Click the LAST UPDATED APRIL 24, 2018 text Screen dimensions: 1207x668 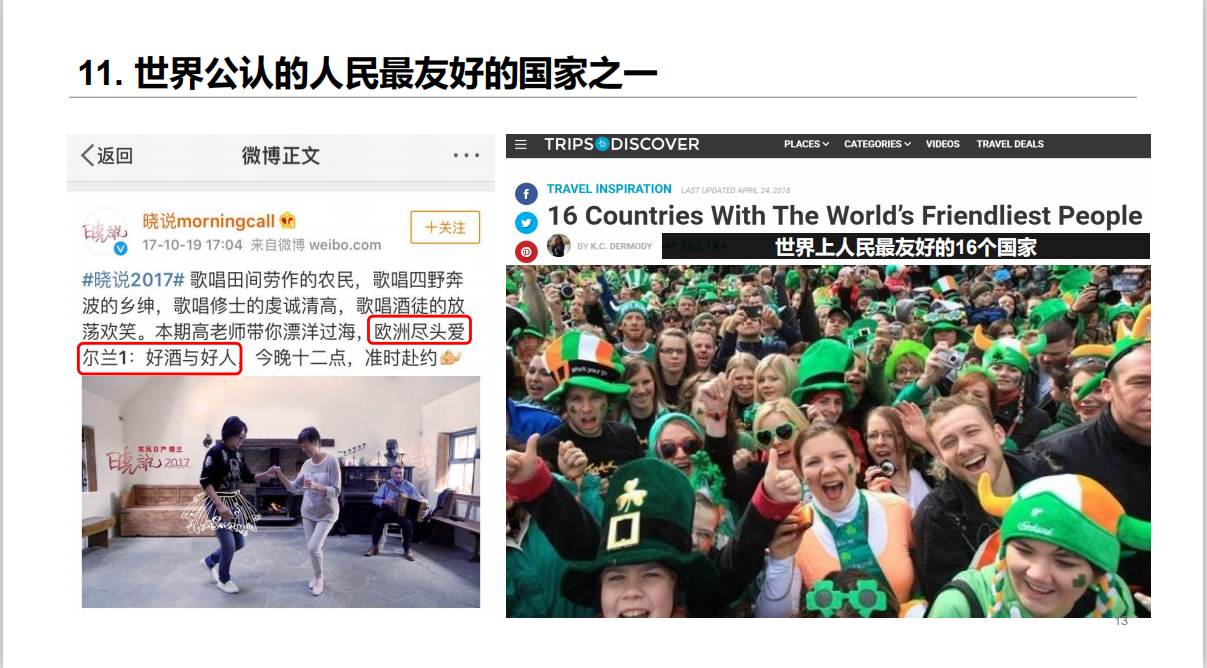(x=735, y=190)
